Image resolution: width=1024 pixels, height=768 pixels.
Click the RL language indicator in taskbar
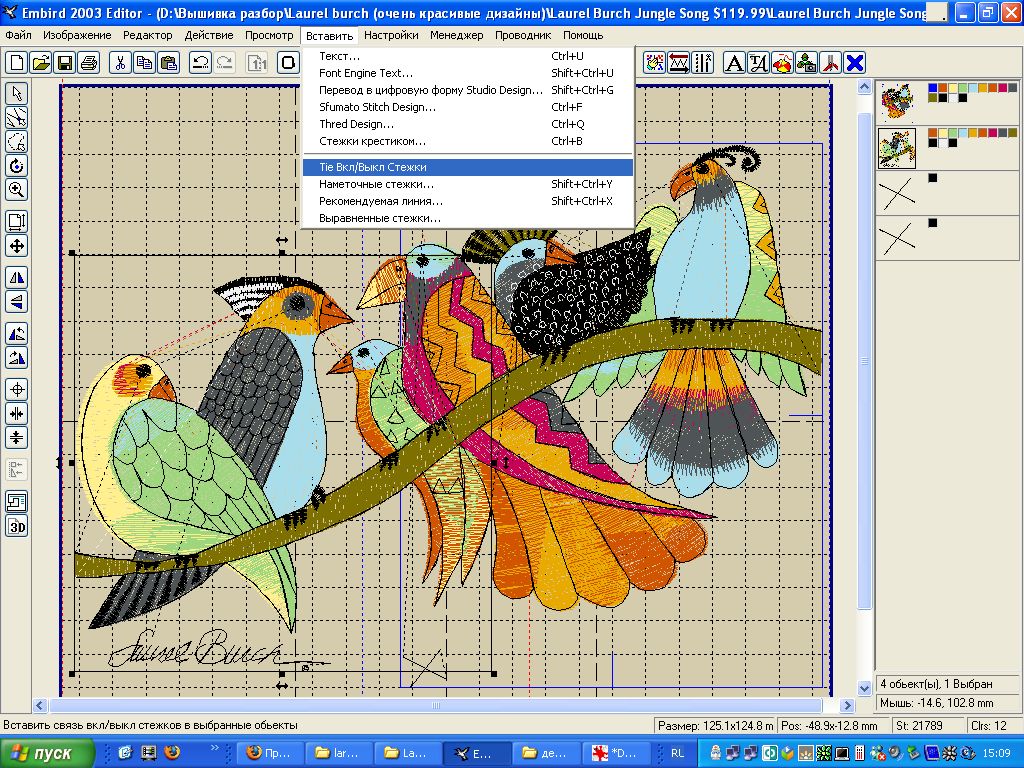point(678,753)
